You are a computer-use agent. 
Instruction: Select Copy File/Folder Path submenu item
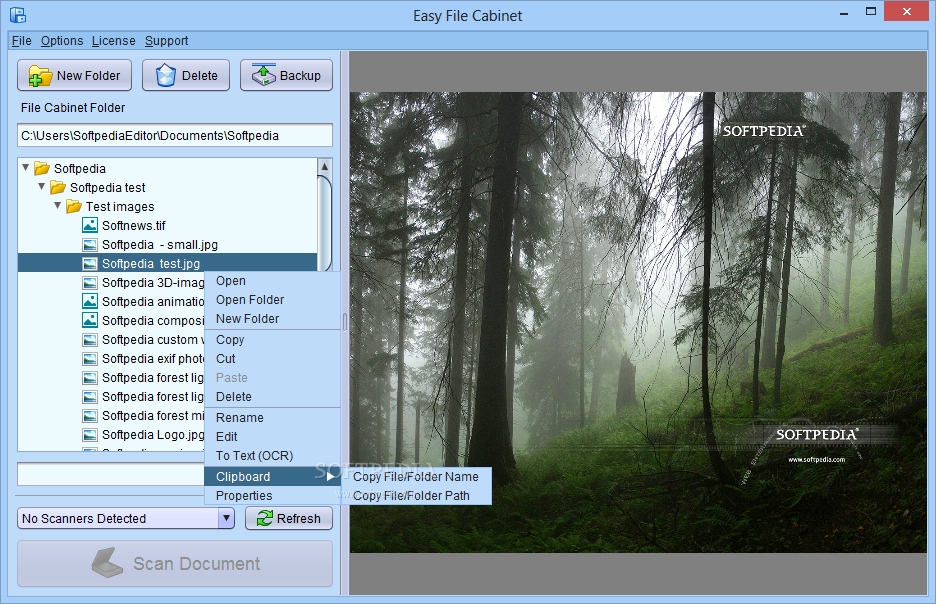tap(416, 495)
